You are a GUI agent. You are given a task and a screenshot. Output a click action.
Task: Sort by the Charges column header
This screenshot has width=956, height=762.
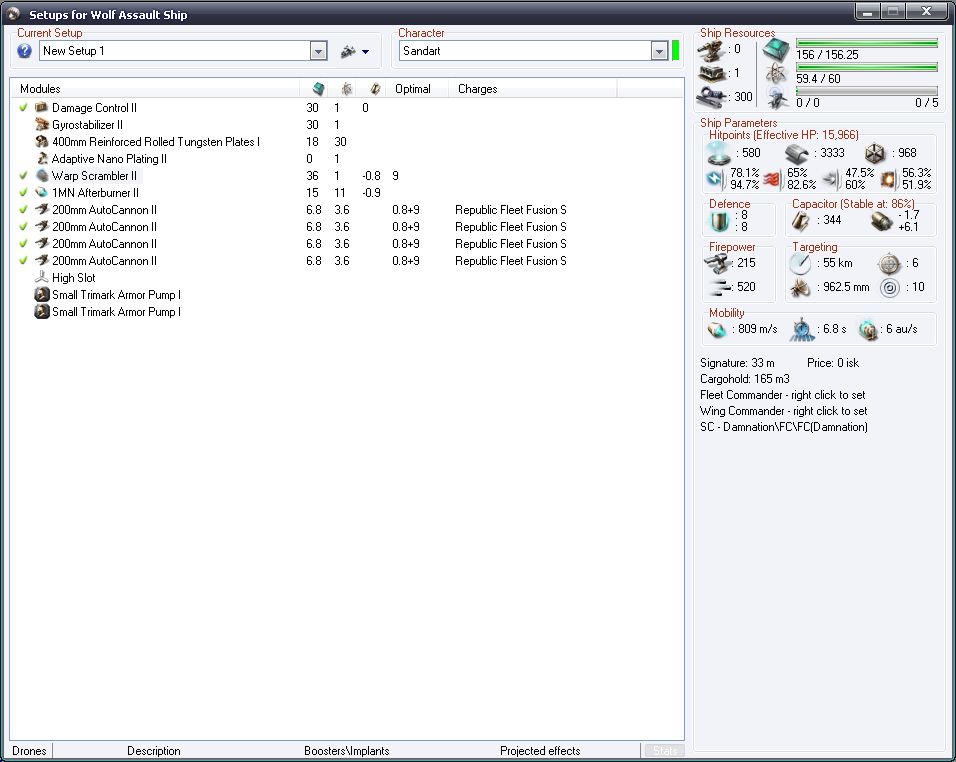[x=532, y=89]
